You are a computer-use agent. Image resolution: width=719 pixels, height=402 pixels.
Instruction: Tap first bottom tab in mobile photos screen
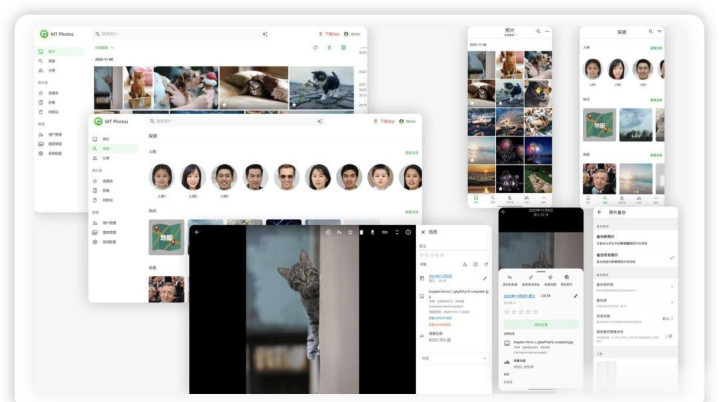[x=476, y=199]
